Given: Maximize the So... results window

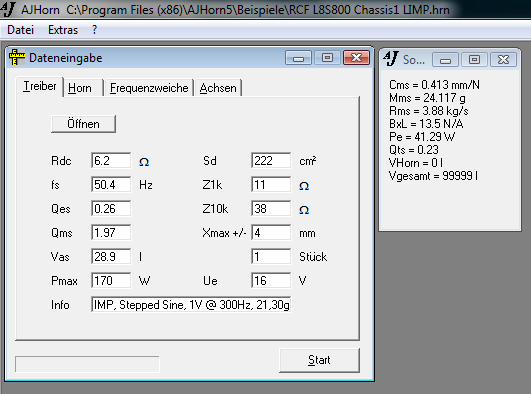Looking at the screenshot, I should (474, 60).
